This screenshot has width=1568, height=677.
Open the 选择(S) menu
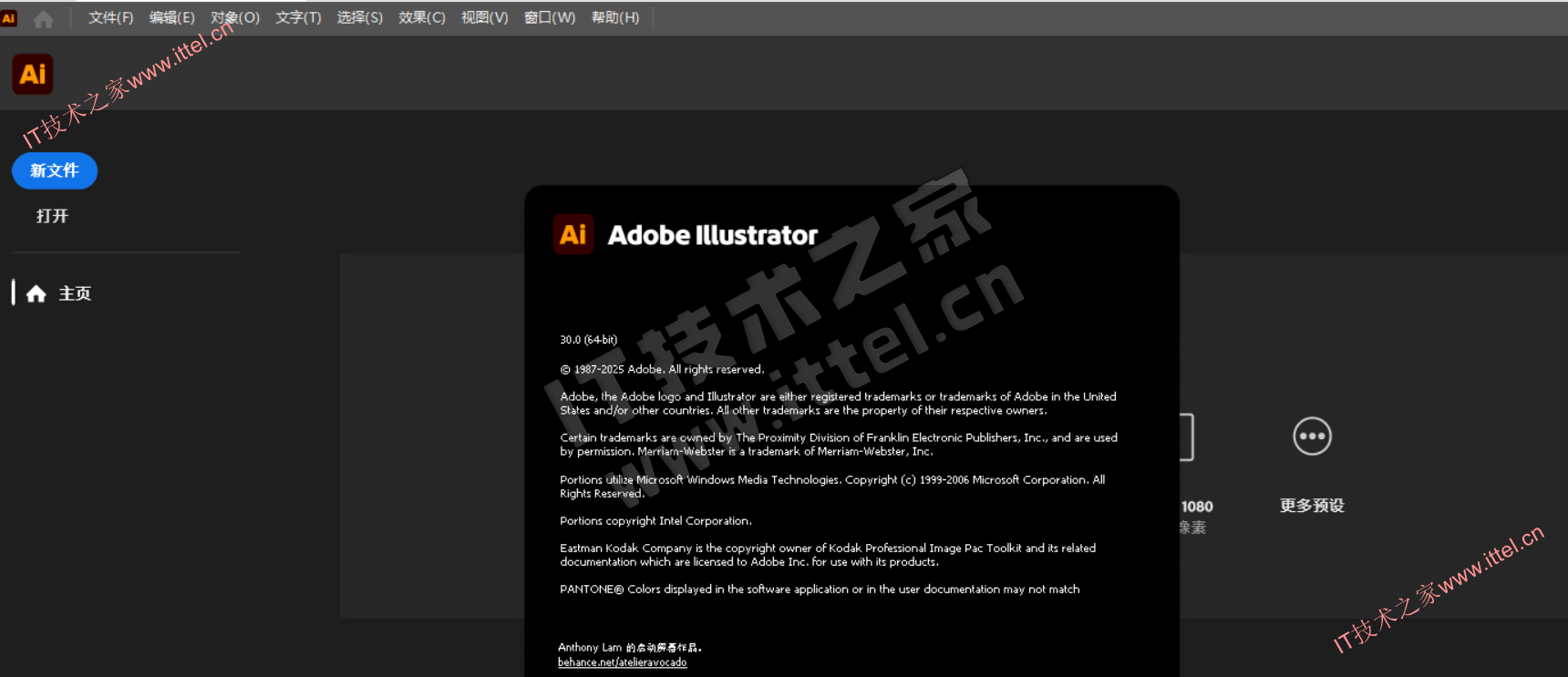tap(359, 18)
